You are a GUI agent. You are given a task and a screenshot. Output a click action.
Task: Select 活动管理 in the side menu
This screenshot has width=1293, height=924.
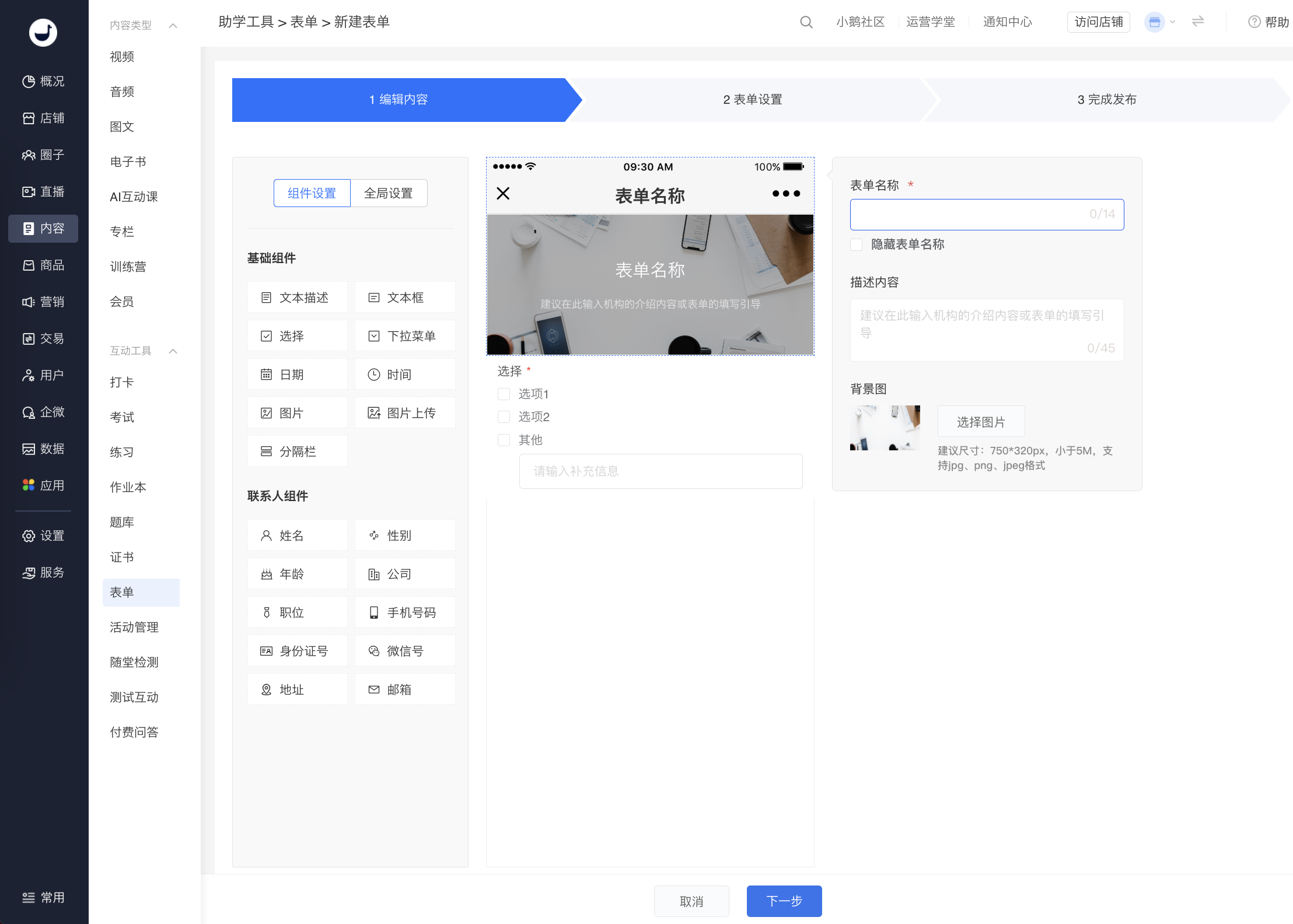134,627
